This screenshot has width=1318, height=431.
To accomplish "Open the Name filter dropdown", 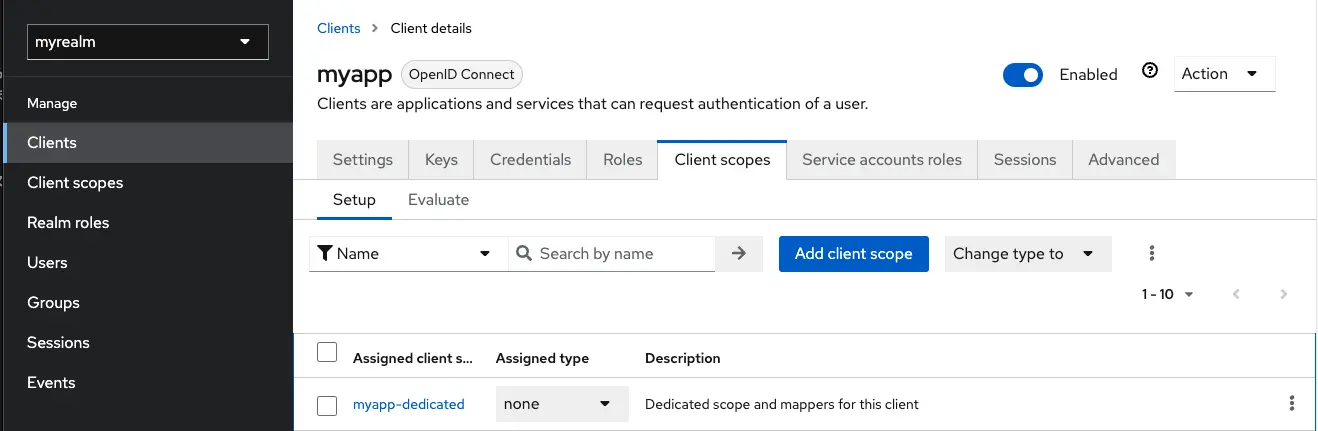I will [x=408, y=254].
